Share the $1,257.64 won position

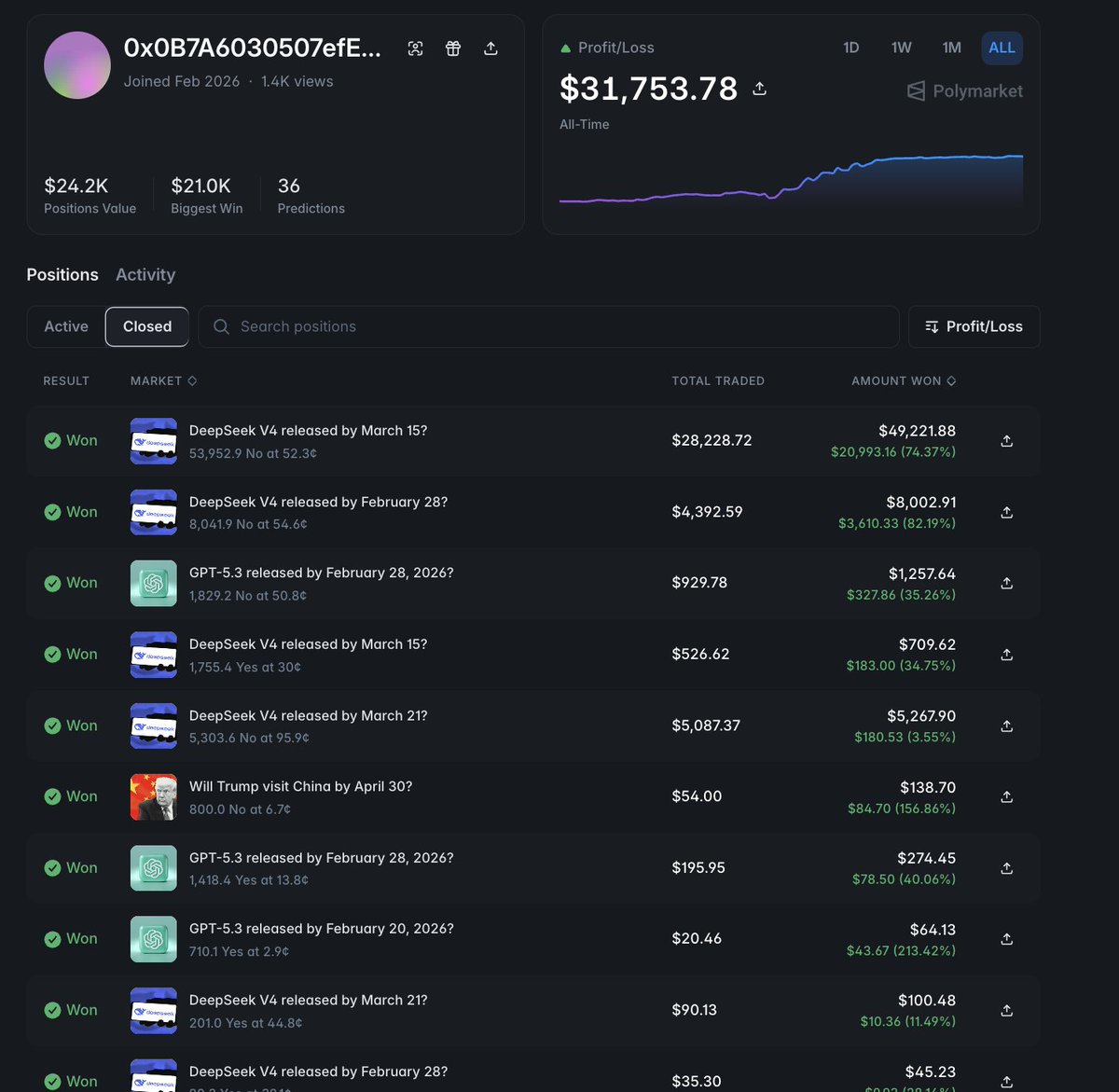click(1007, 583)
